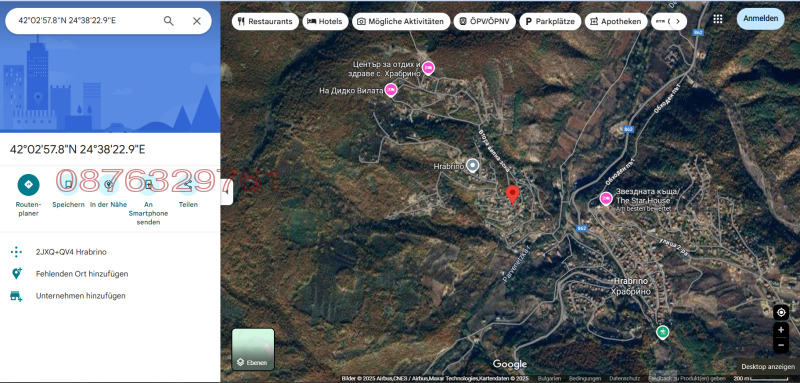Image resolution: width=800 pixels, height=383 pixels.
Task: Open the In der Nähe nearby icon
Action: (x=108, y=185)
